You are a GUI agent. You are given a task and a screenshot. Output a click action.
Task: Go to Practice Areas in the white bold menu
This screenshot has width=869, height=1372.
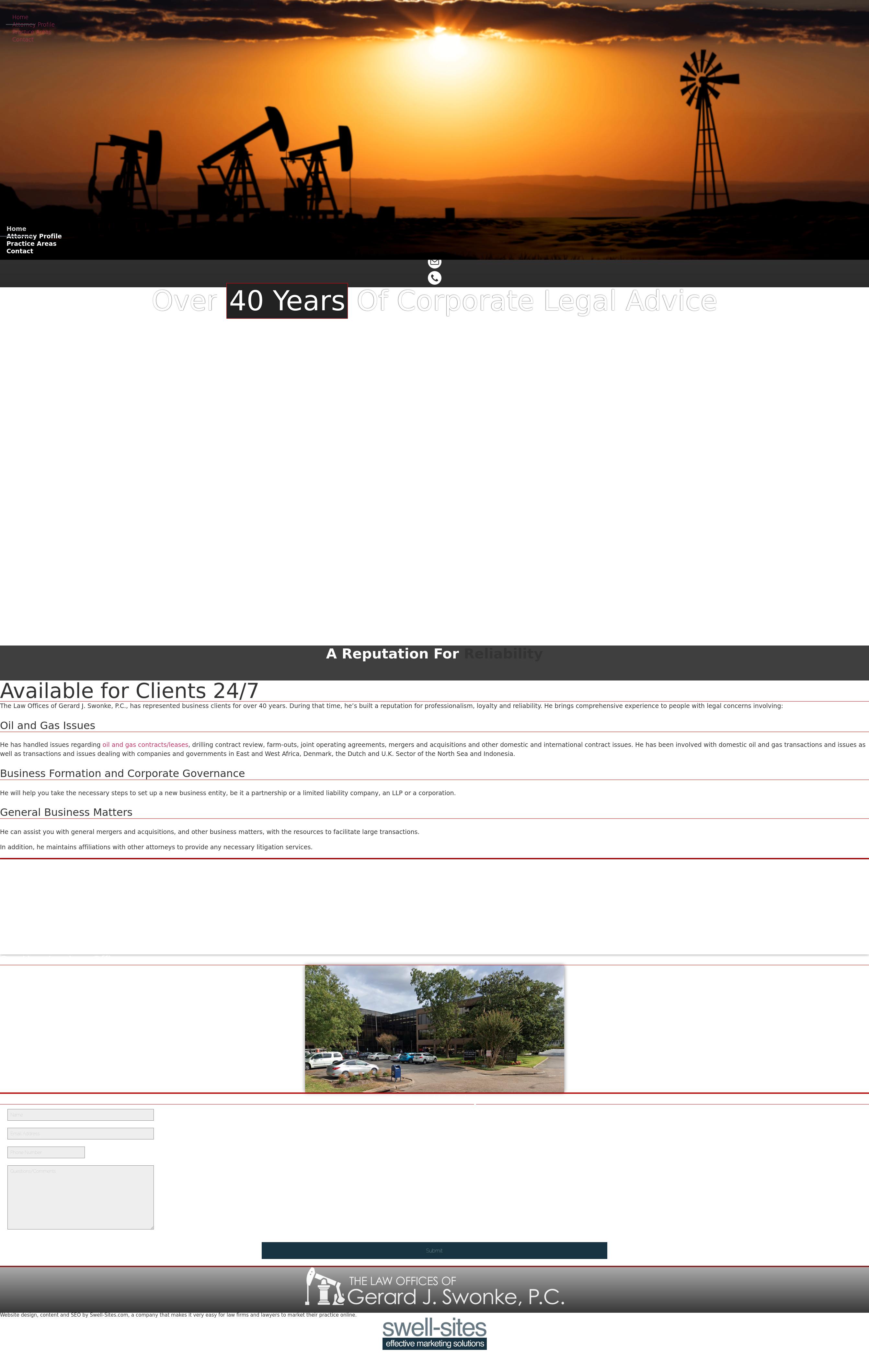31,243
